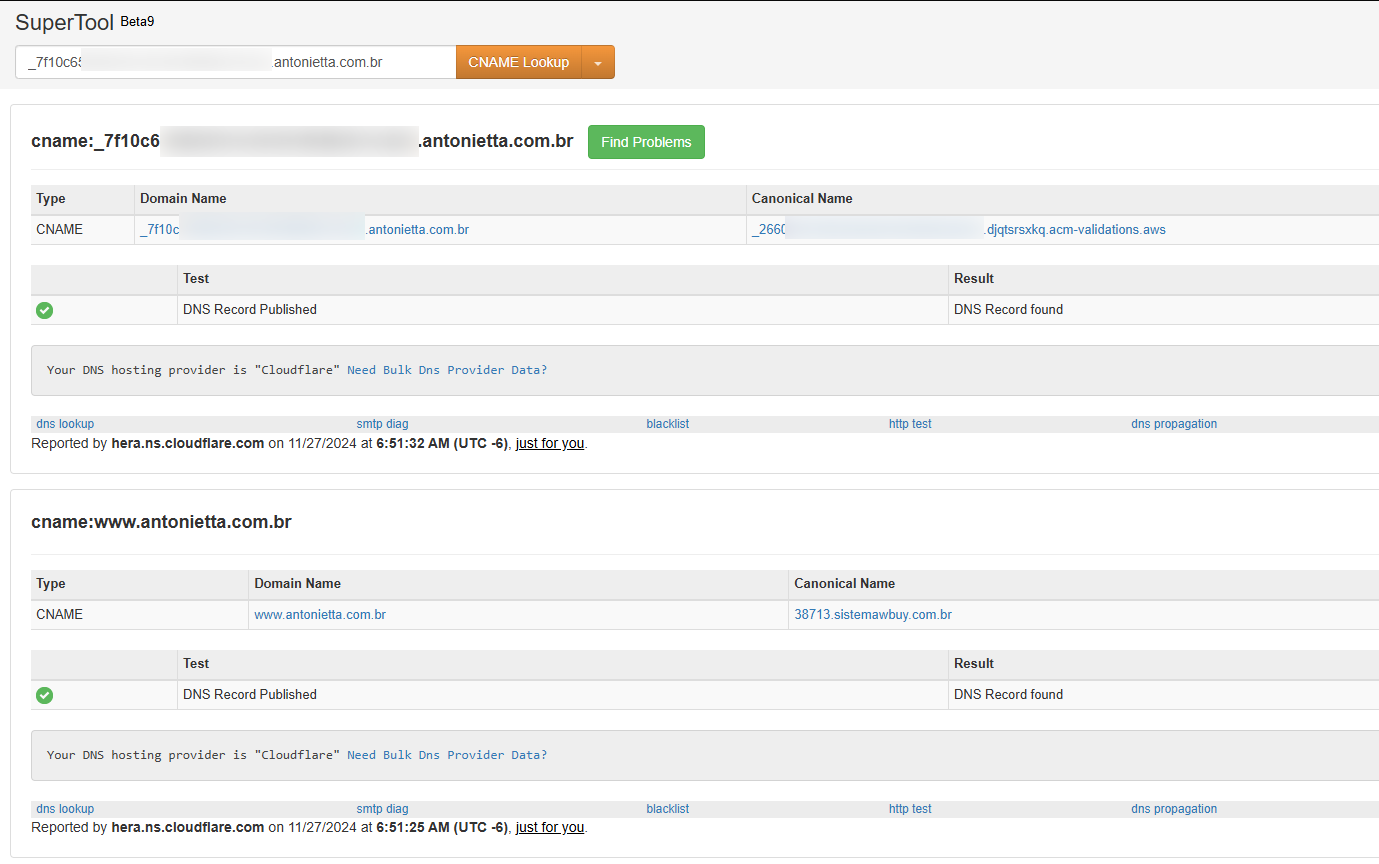Click the CNAME Lookup button
1379x864 pixels.
coord(518,62)
